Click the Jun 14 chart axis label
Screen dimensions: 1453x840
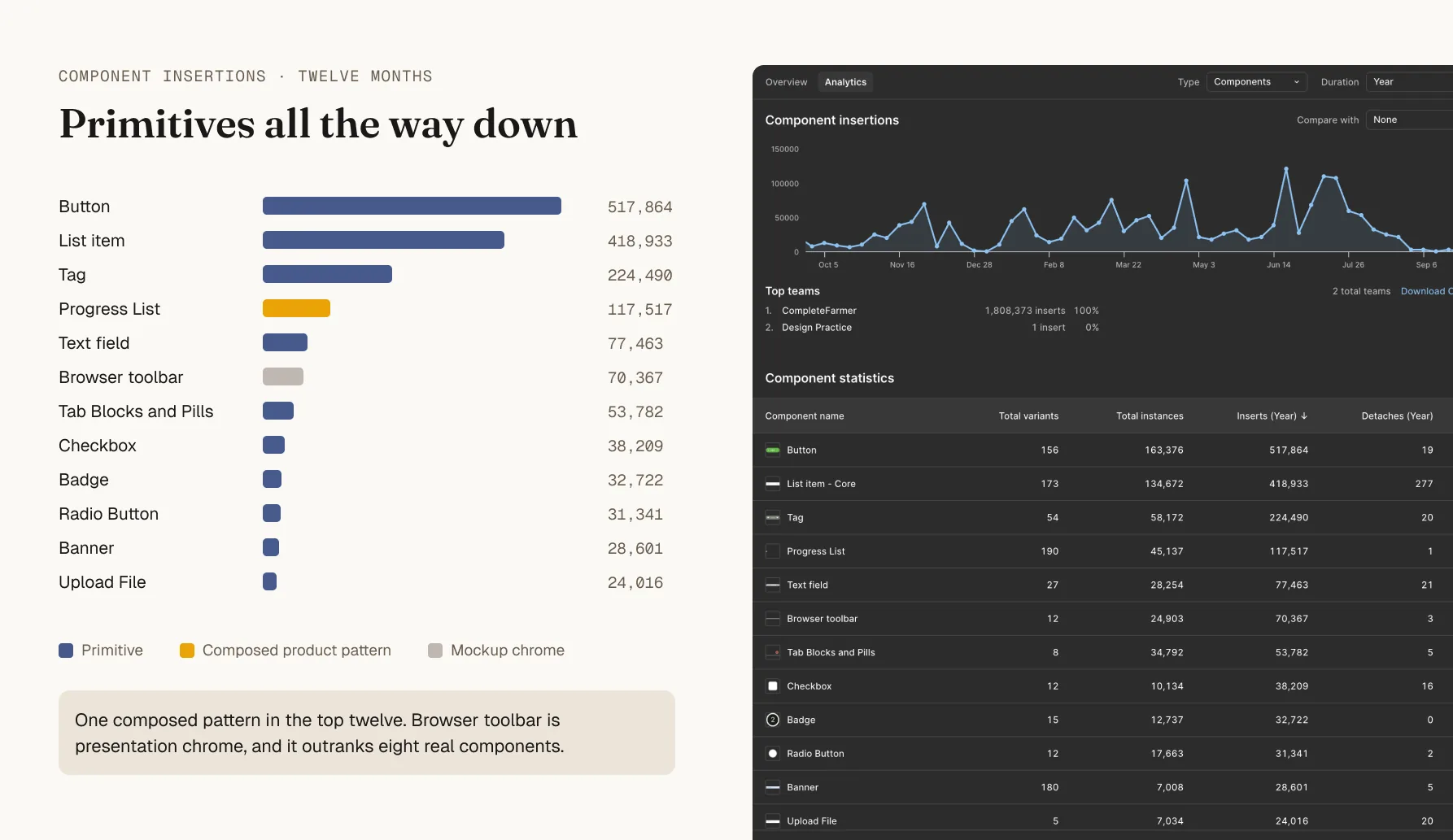[1278, 265]
